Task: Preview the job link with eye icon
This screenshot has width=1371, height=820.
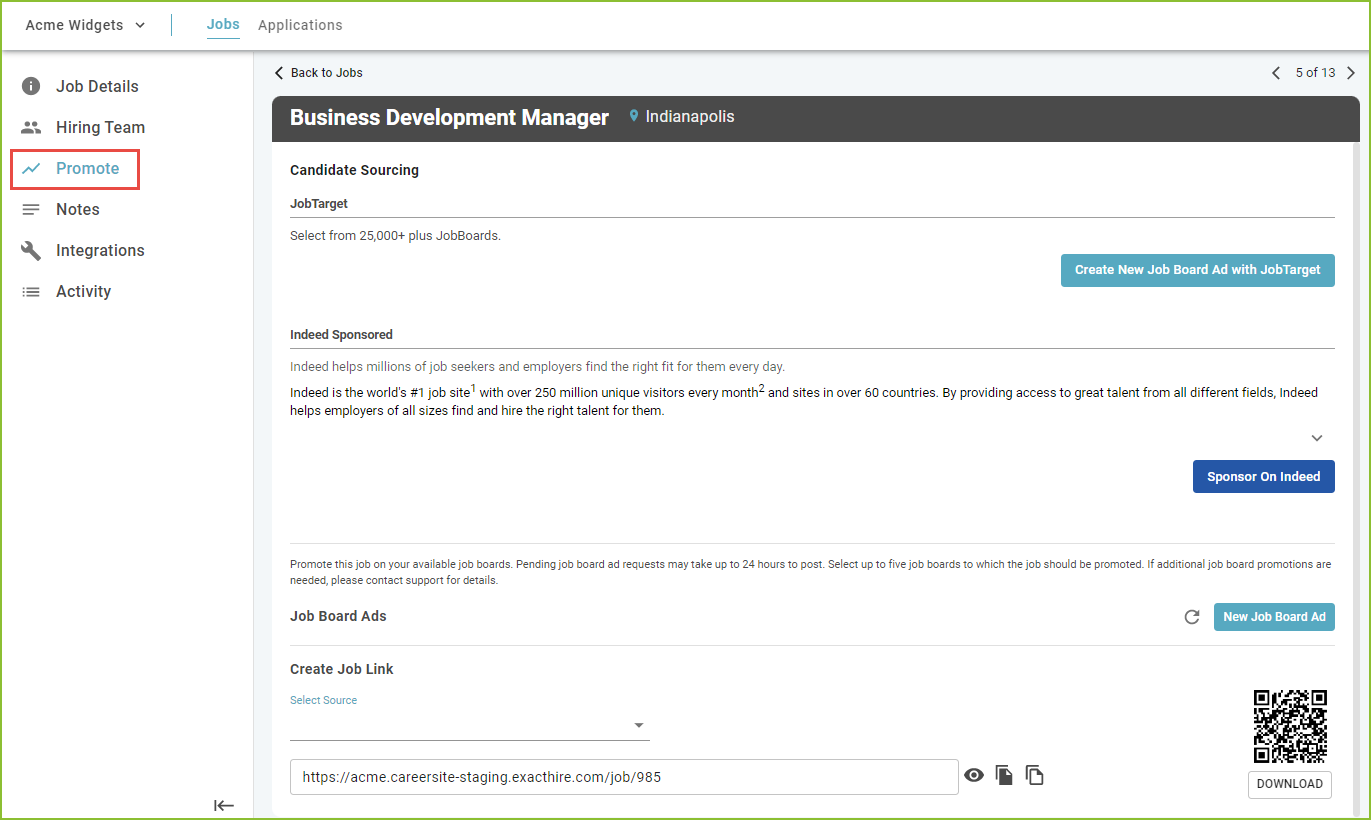Action: (974, 775)
